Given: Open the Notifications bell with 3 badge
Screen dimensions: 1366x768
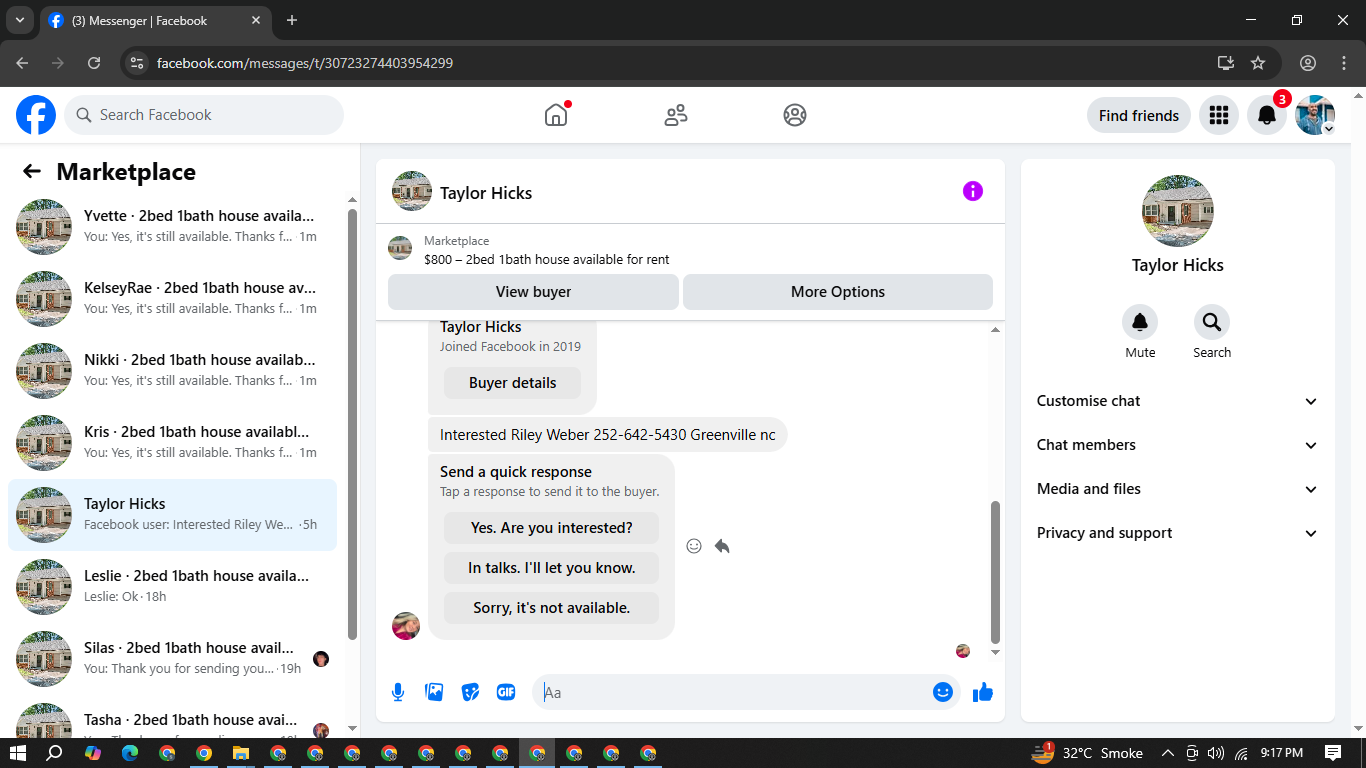Looking at the screenshot, I should point(1266,115).
